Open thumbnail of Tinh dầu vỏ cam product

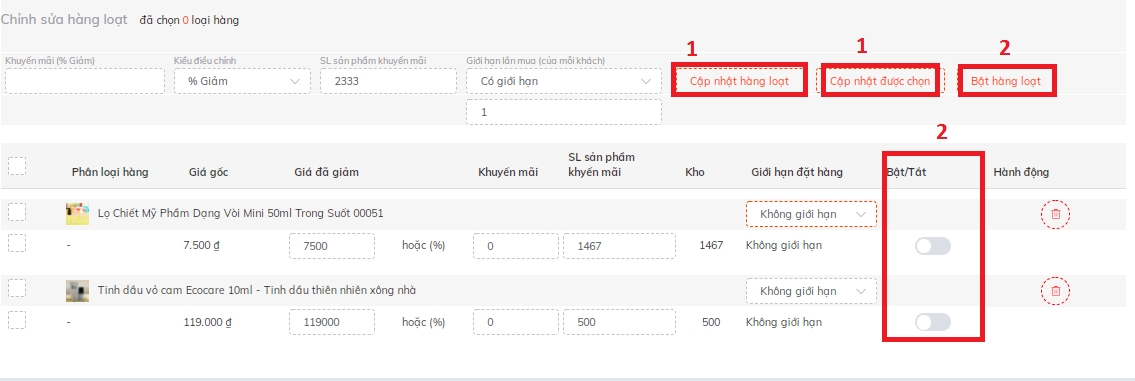[77, 290]
